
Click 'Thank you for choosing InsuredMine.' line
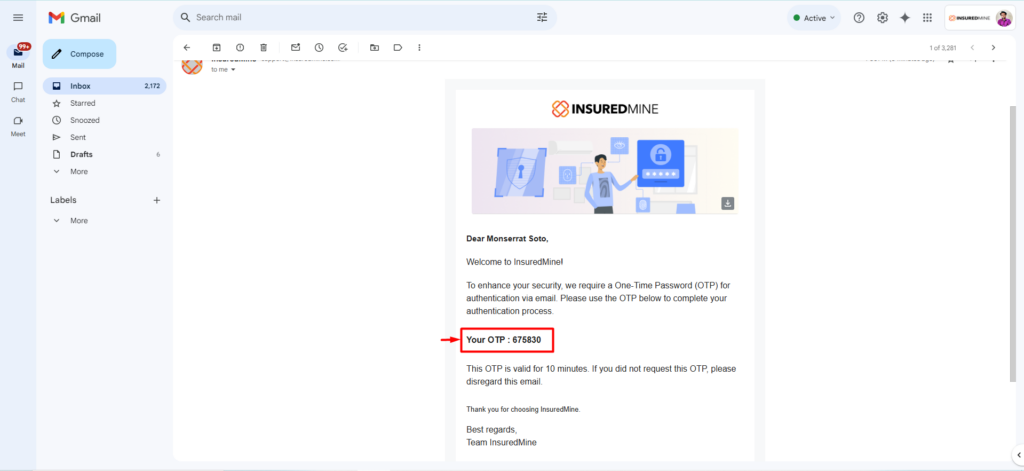[x=523, y=410]
